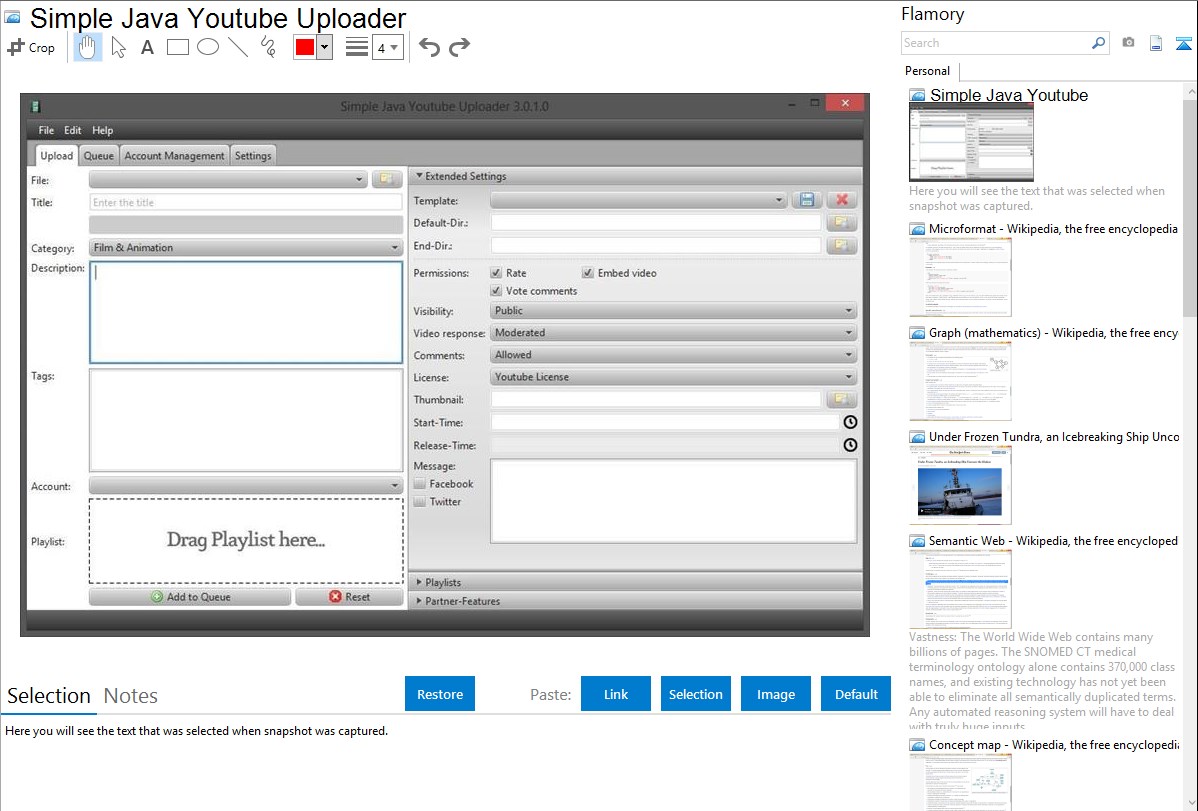
Task: Click the red color swatch
Action: coord(305,47)
